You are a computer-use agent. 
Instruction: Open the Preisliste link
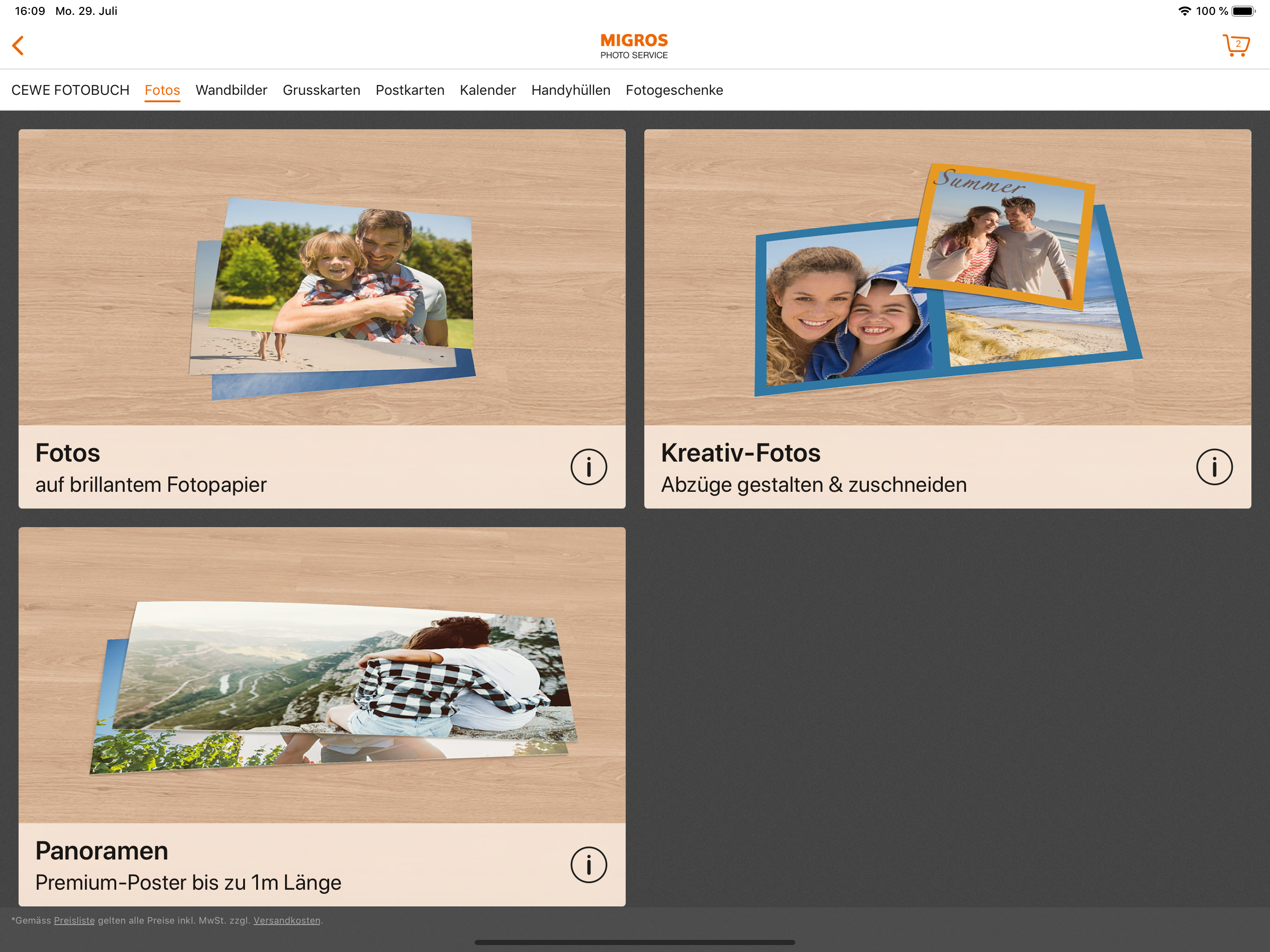74,920
